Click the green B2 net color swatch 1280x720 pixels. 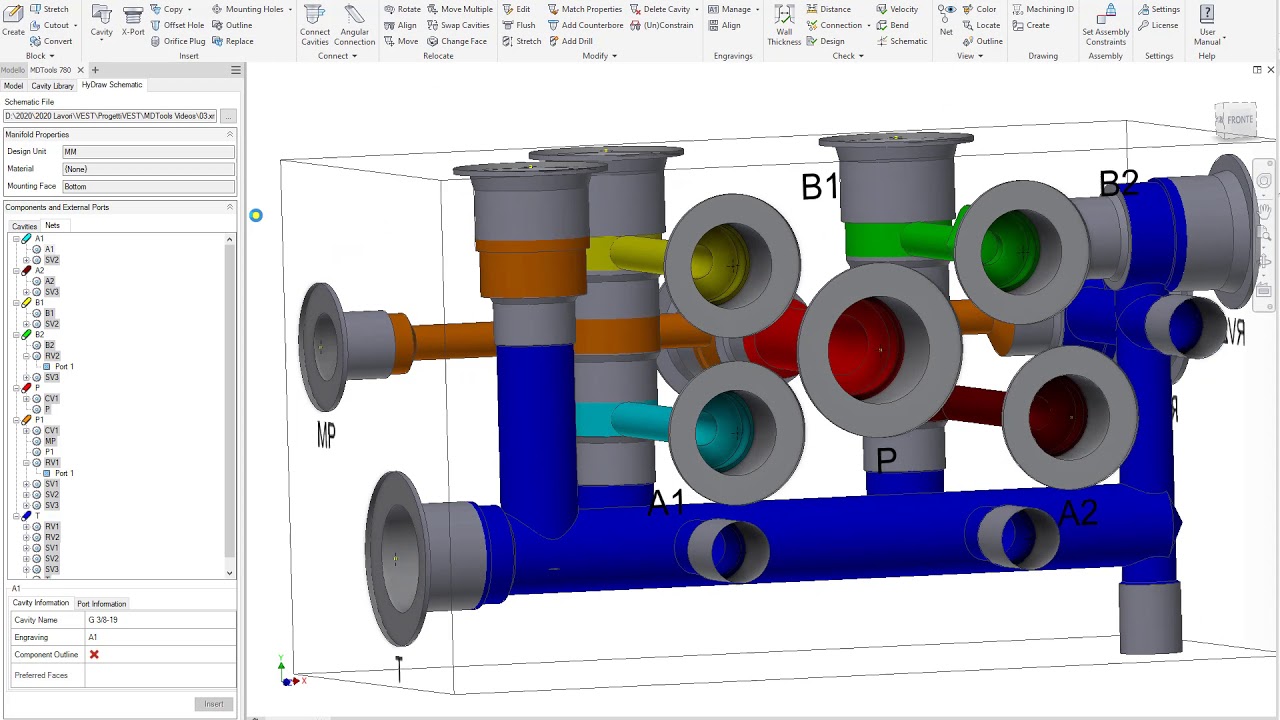tap(27, 335)
